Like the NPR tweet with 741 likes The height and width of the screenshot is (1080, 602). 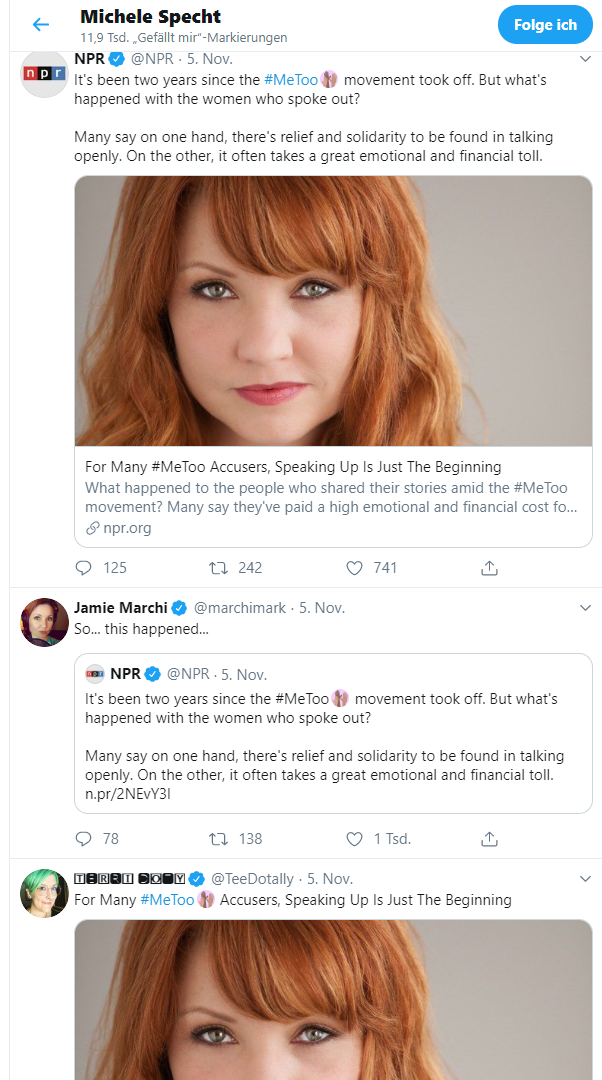(354, 568)
